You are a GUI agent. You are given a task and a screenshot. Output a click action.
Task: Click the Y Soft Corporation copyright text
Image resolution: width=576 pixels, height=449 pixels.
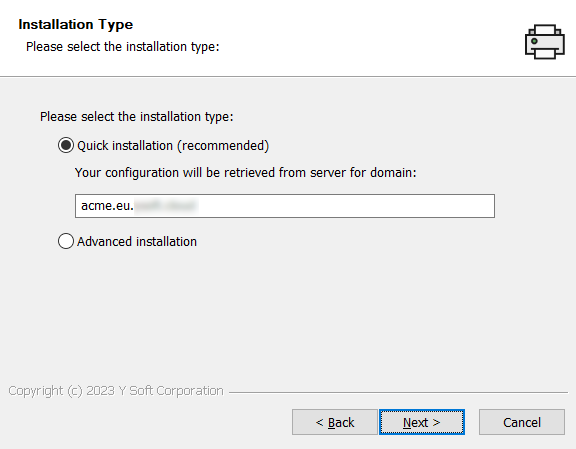116,391
